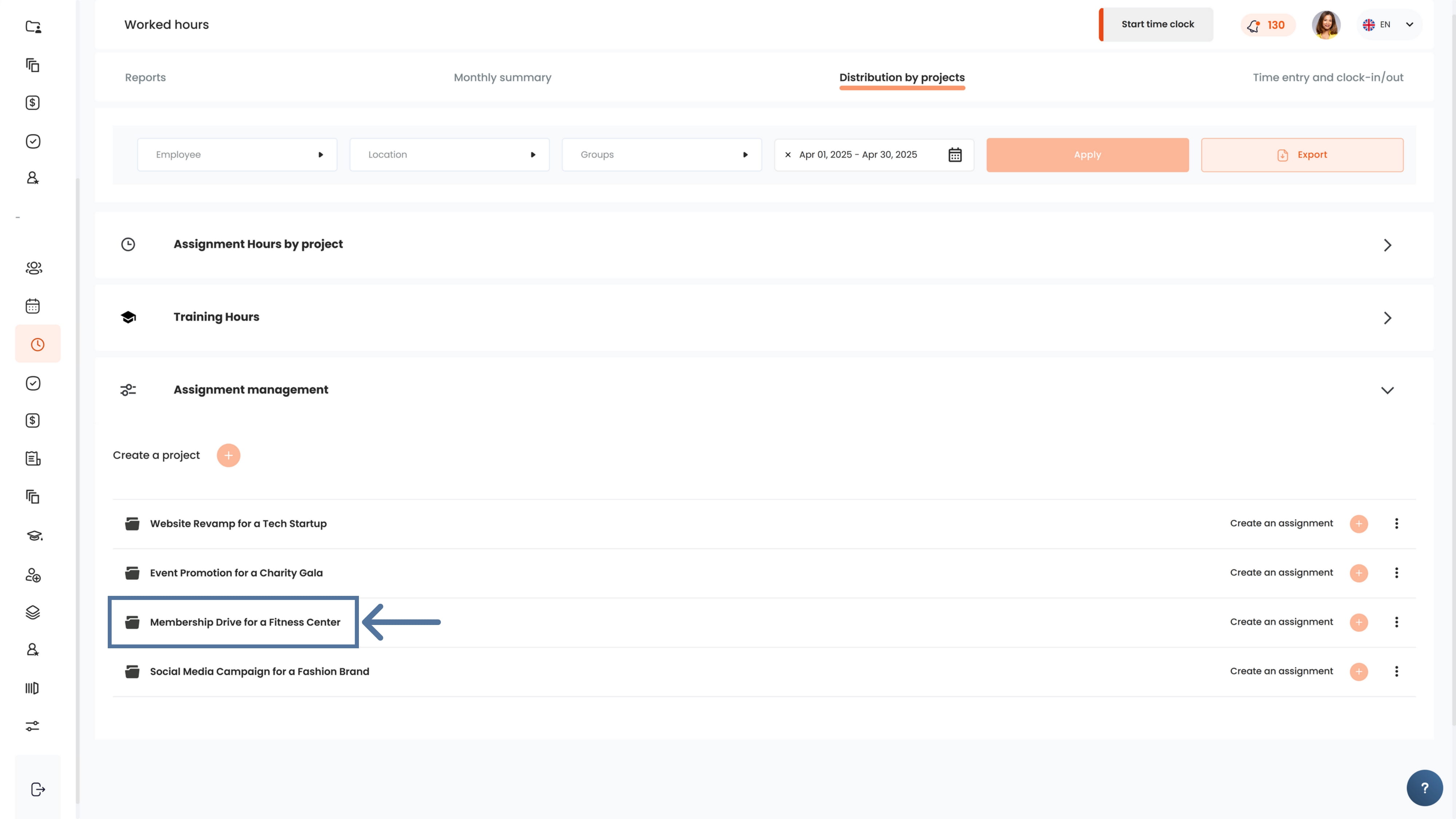
Task: Open the Employee filter dropdown
Action: click(x=237, y=155)
